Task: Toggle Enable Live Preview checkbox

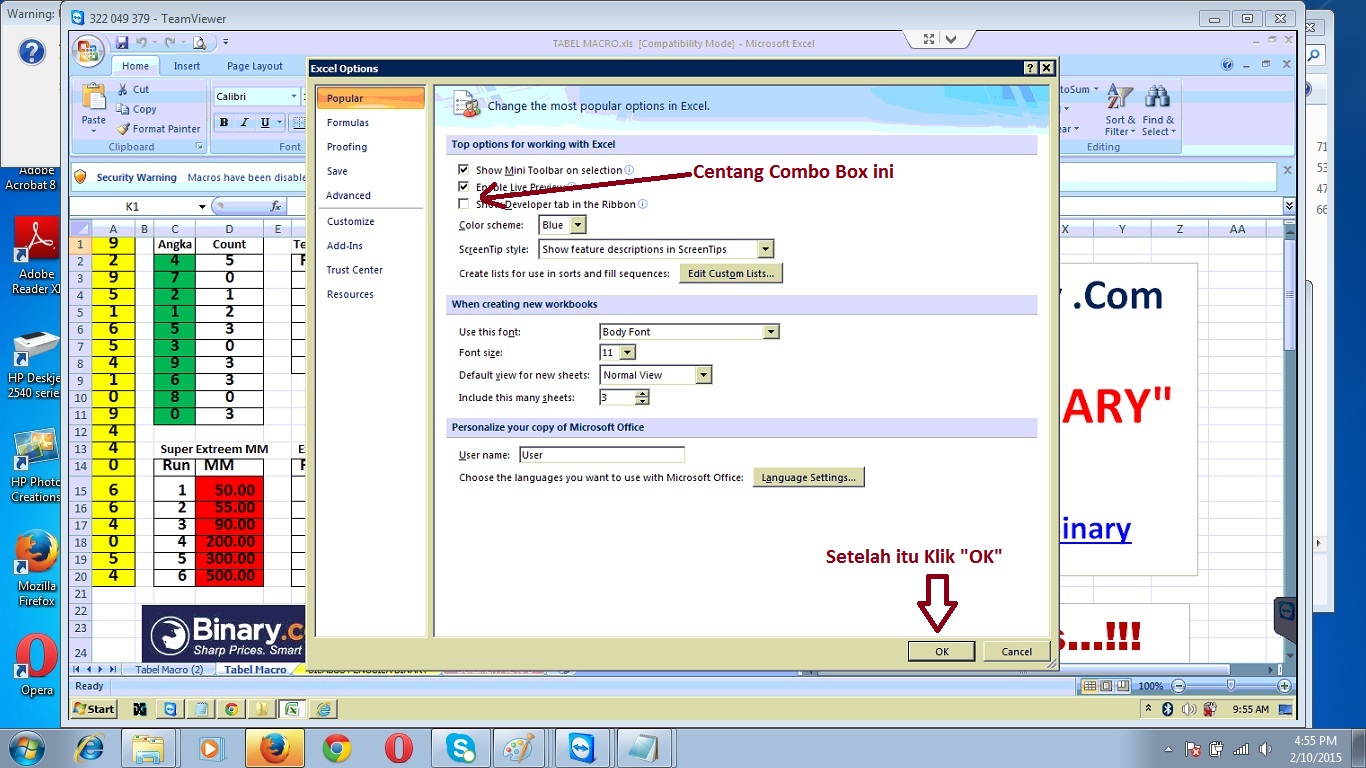Action: coord(463,187)
